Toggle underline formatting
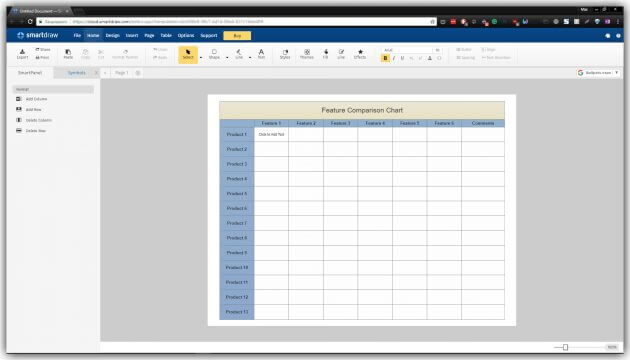This screenshot has width=630, height=360. point(402,58)
